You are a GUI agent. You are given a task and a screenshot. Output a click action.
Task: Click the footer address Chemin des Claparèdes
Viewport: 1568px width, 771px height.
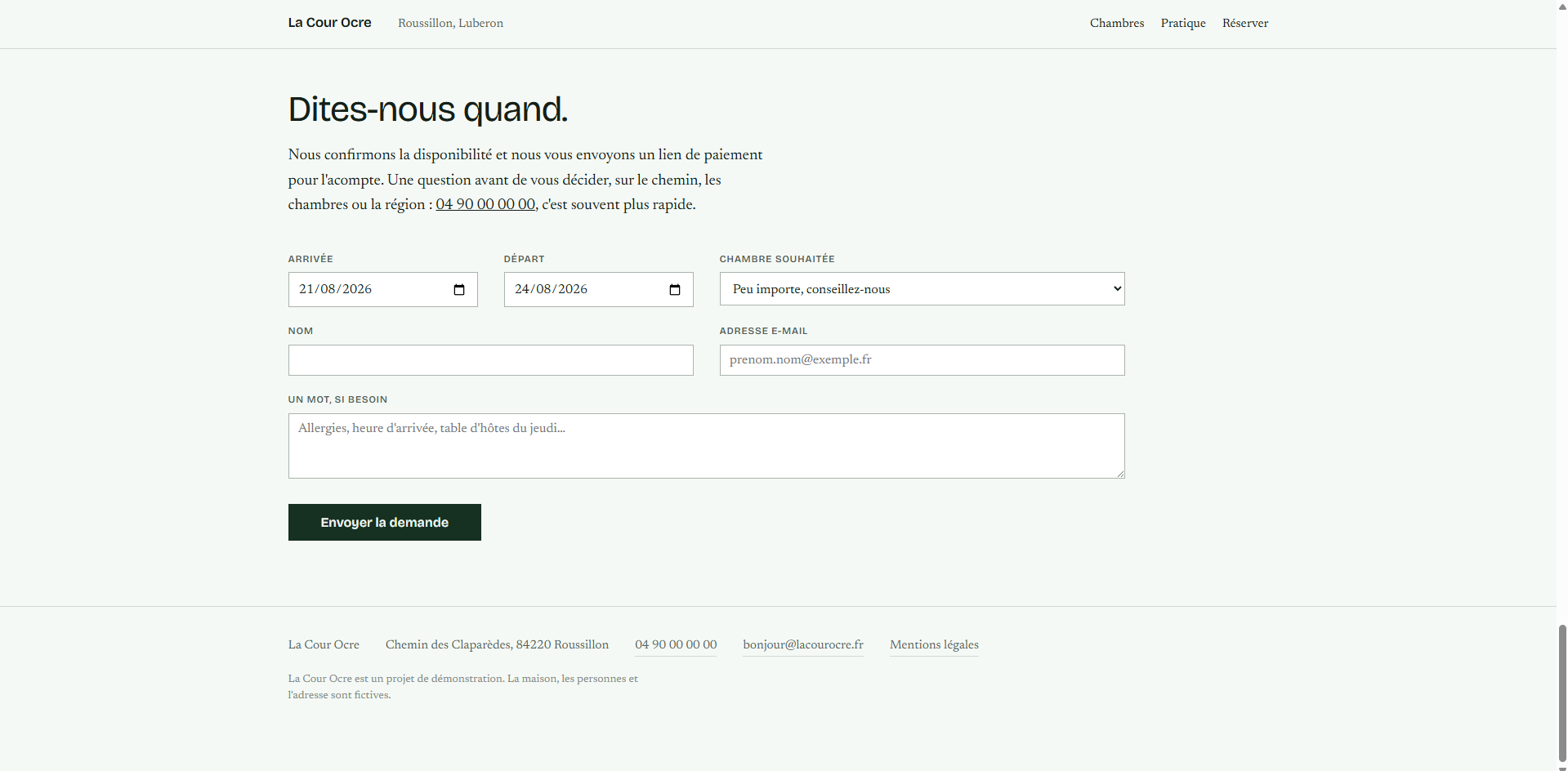497,644
